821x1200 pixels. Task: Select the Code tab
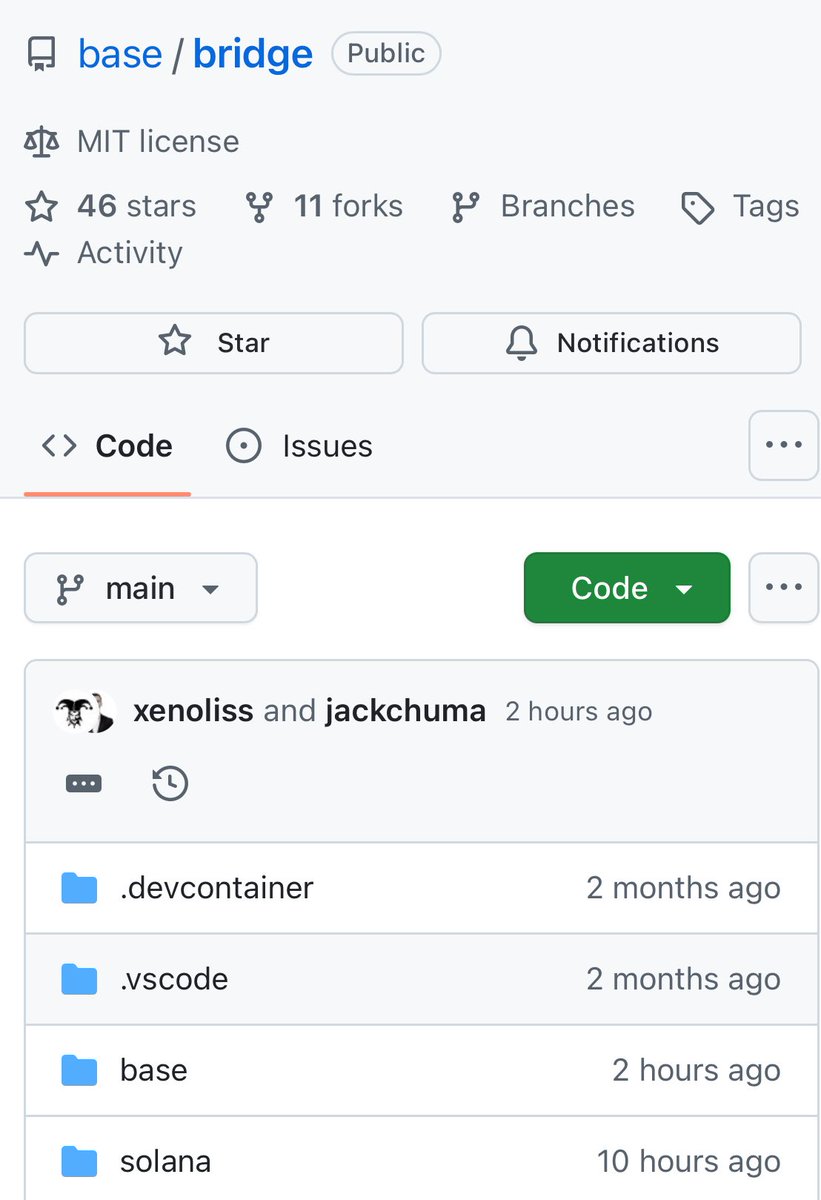pos(106,446)
